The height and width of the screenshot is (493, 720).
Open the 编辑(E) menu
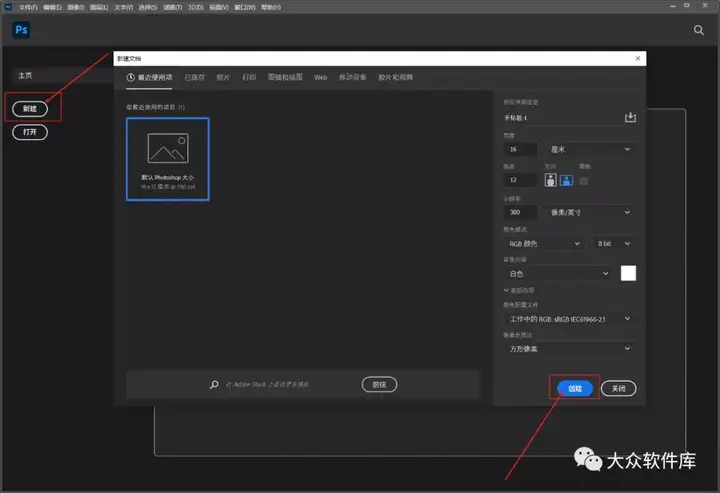pos(52,7)
